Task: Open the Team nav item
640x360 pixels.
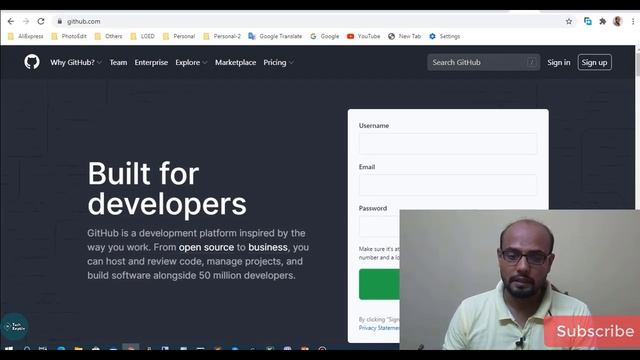Action: pos(118,62)
